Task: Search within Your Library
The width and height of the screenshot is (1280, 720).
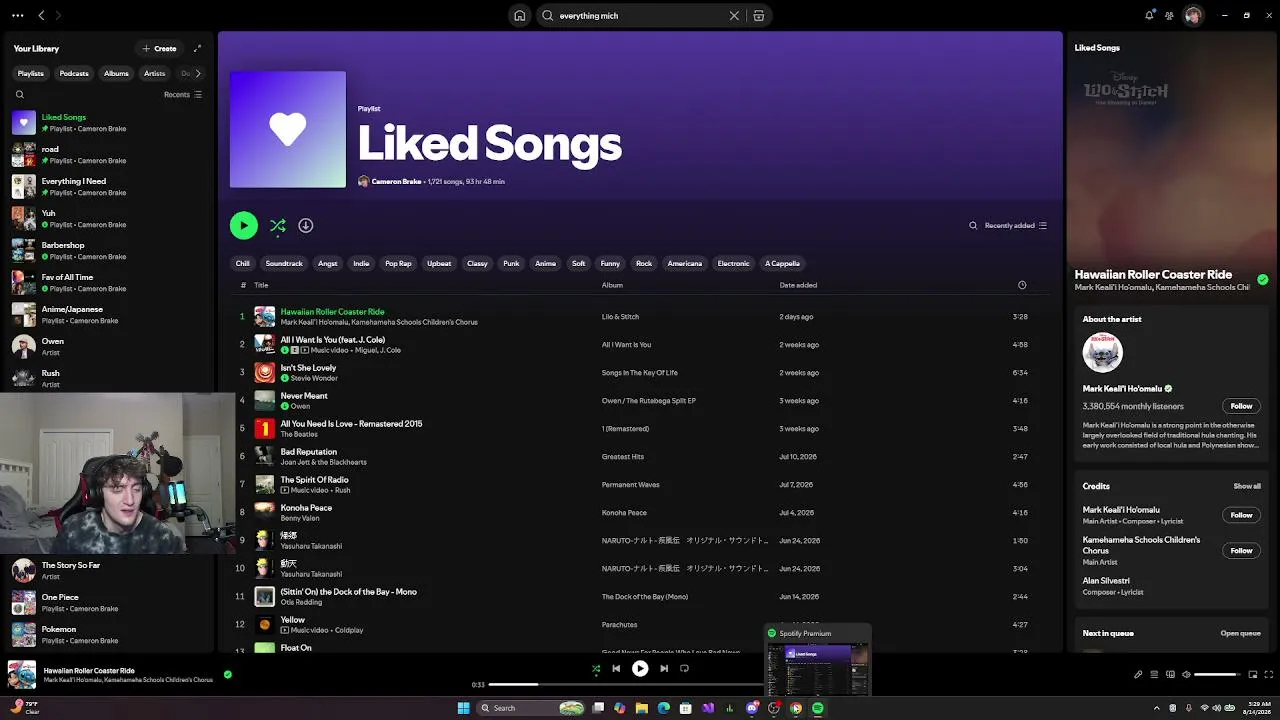Action: pyautogui.click(x=19, y=95)
